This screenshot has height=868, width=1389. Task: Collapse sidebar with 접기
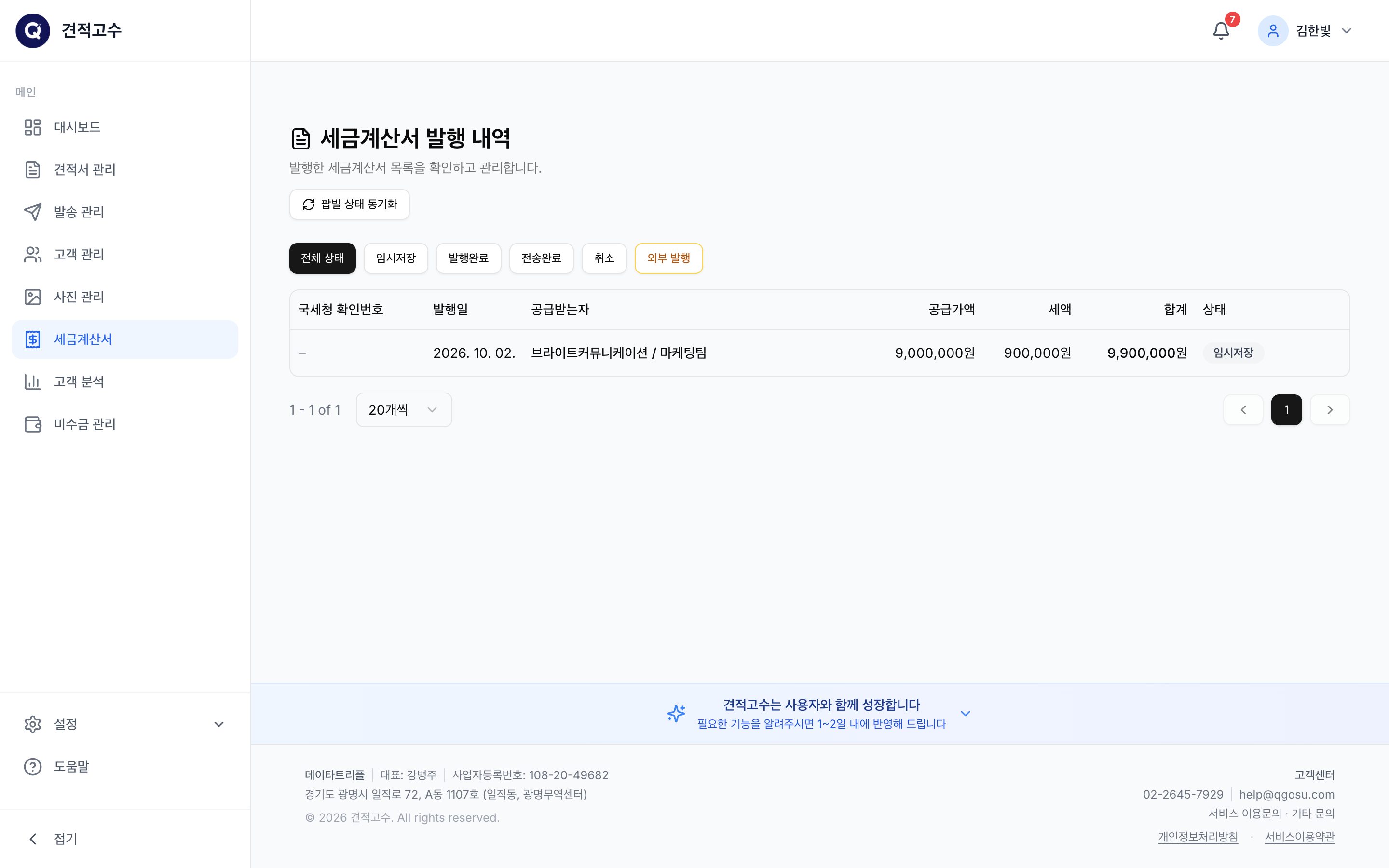coord(124,839)
